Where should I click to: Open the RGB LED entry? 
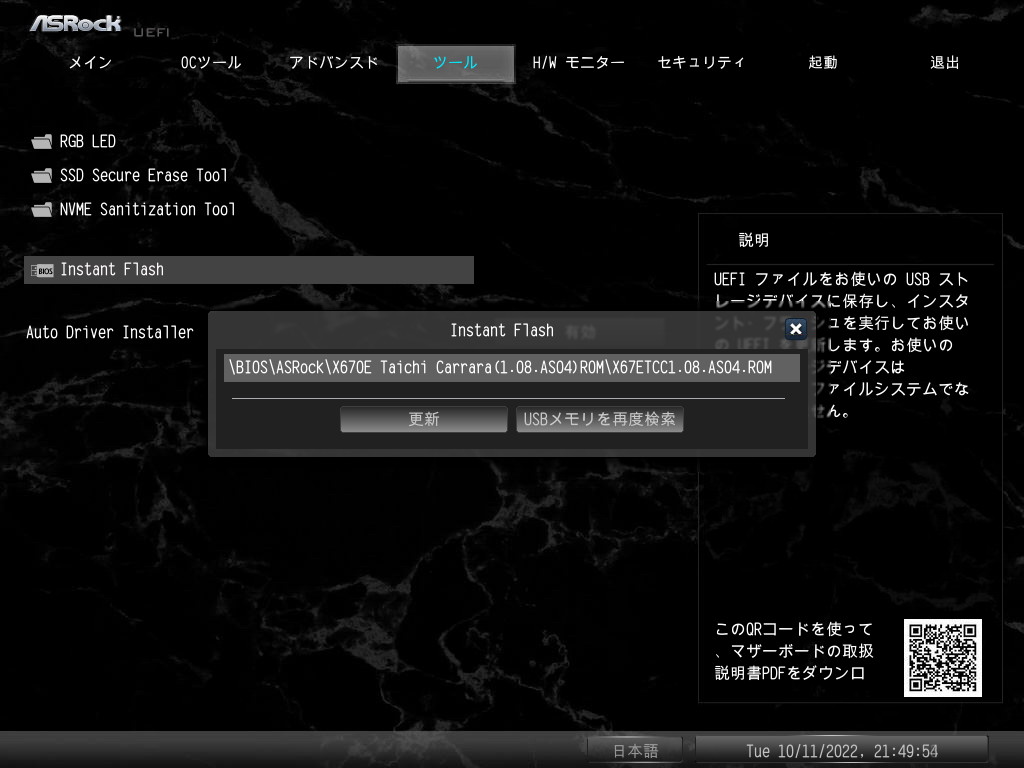88,142
